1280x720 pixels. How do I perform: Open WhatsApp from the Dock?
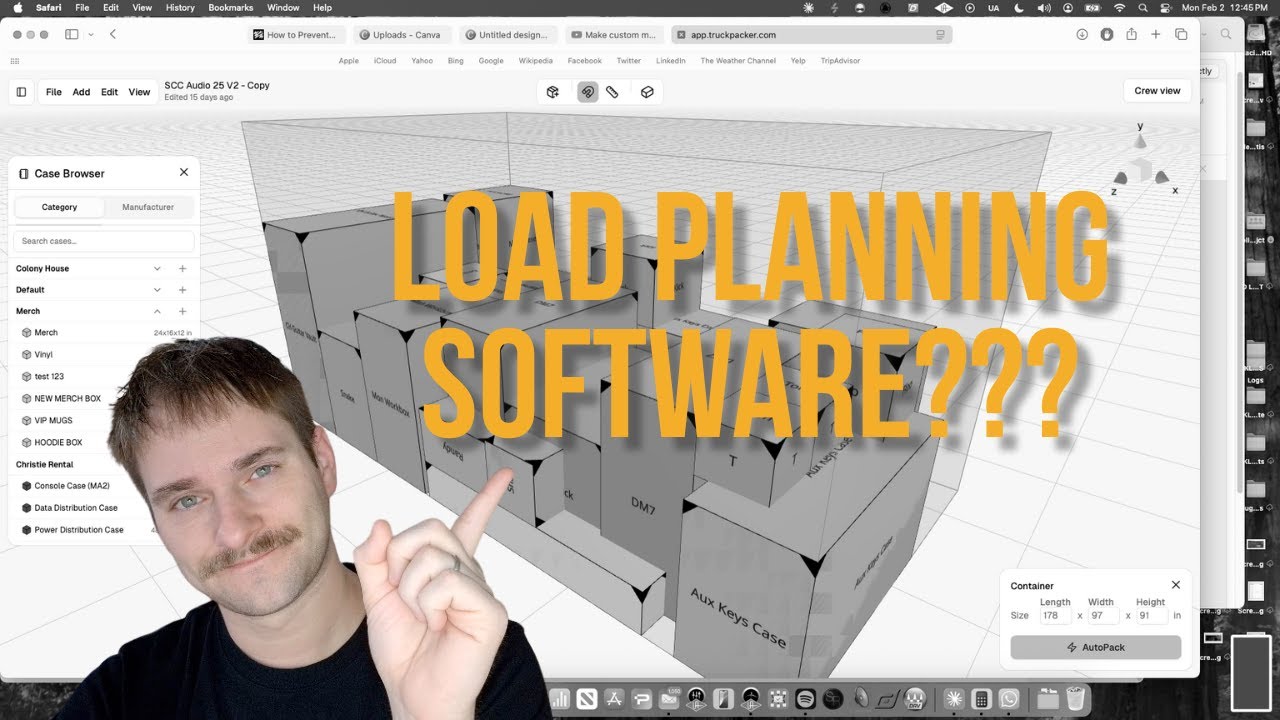click(1008, 699)
